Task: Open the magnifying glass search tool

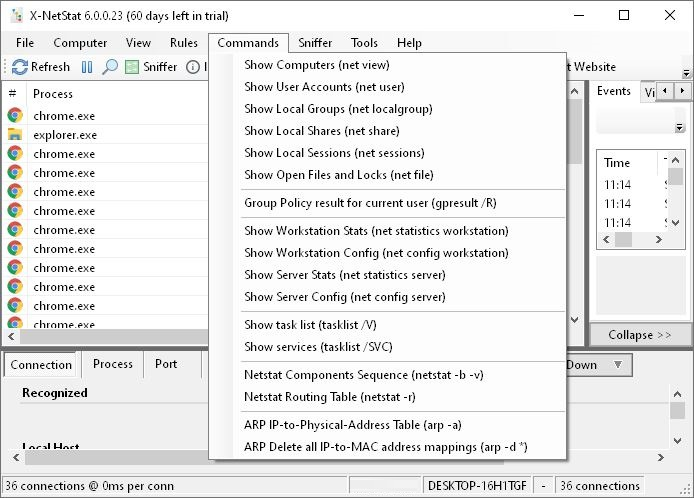Action: point(110,67)
